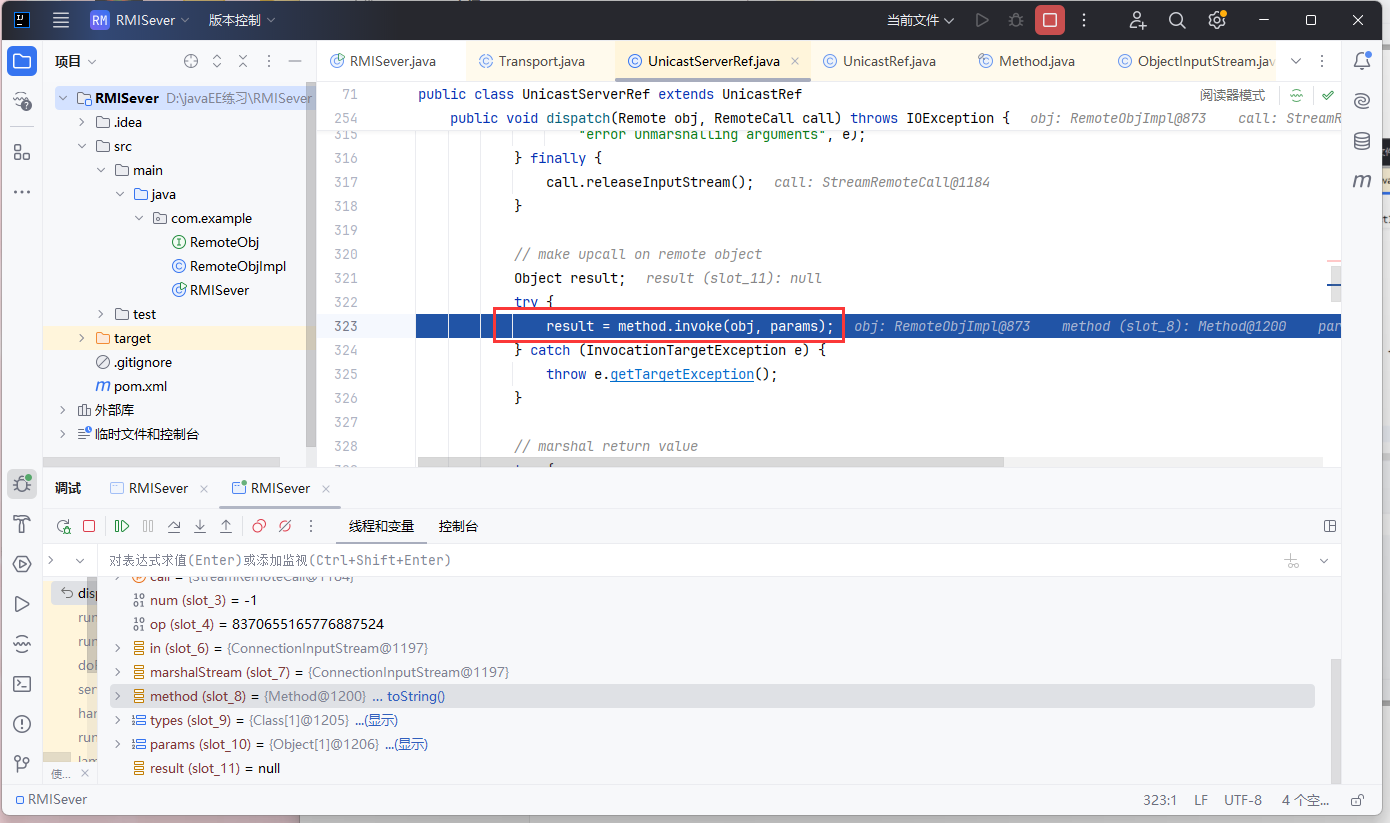The height and width of the screenshot is (823, 1390).
Task: Click the toString() link on method variable
Action: tap(415, 696)
